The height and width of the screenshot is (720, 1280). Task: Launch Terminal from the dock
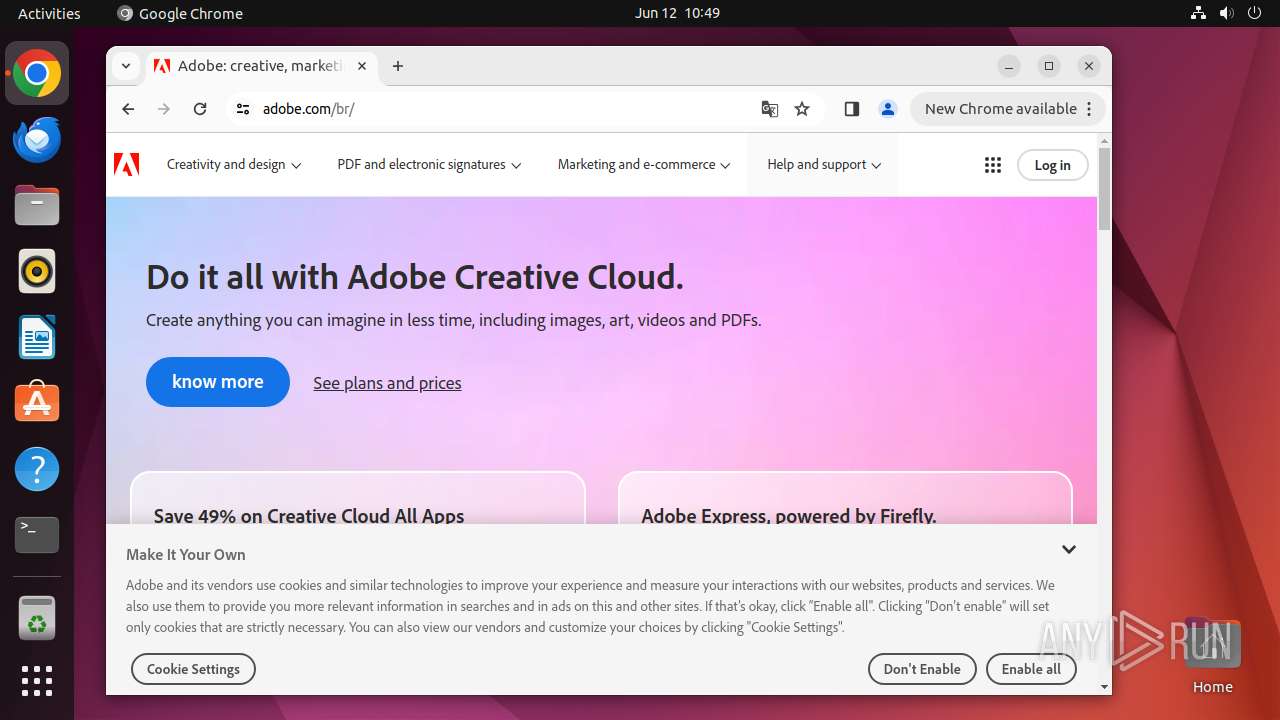(x=37, y=535)
